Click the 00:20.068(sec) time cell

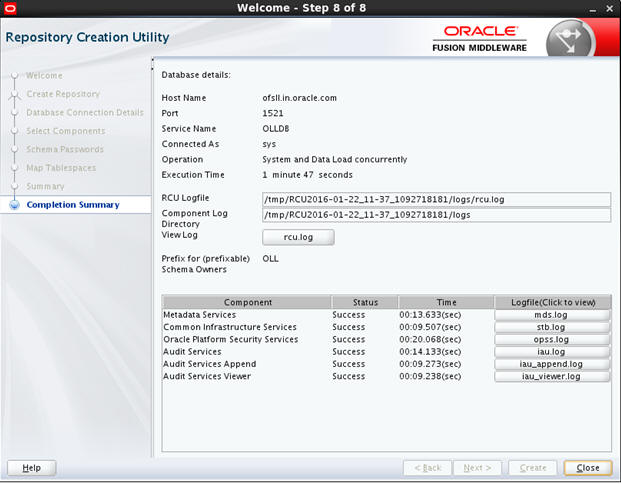click(430, 340)
